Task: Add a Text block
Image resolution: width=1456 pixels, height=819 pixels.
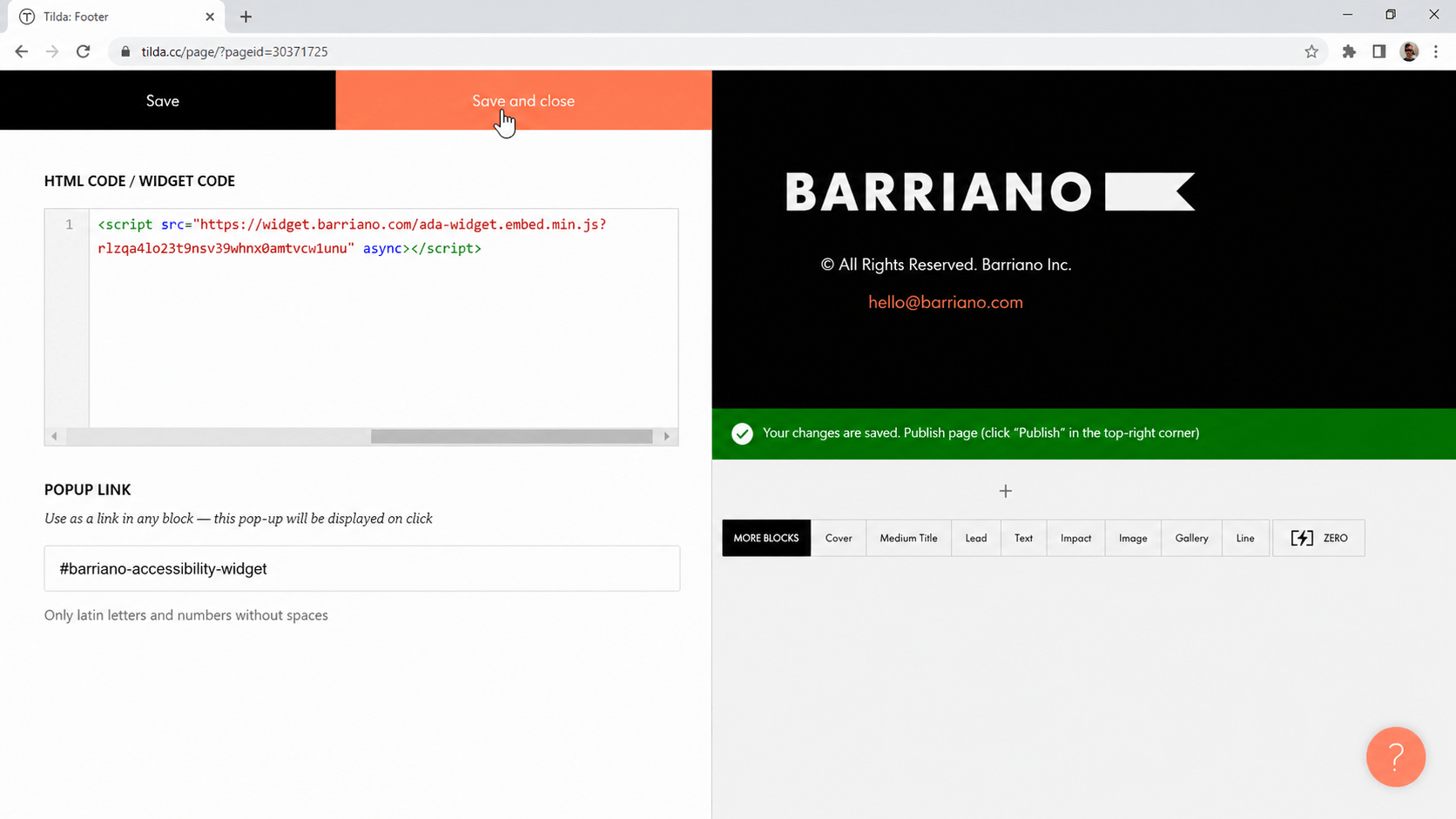Action: coord(1023,538)
